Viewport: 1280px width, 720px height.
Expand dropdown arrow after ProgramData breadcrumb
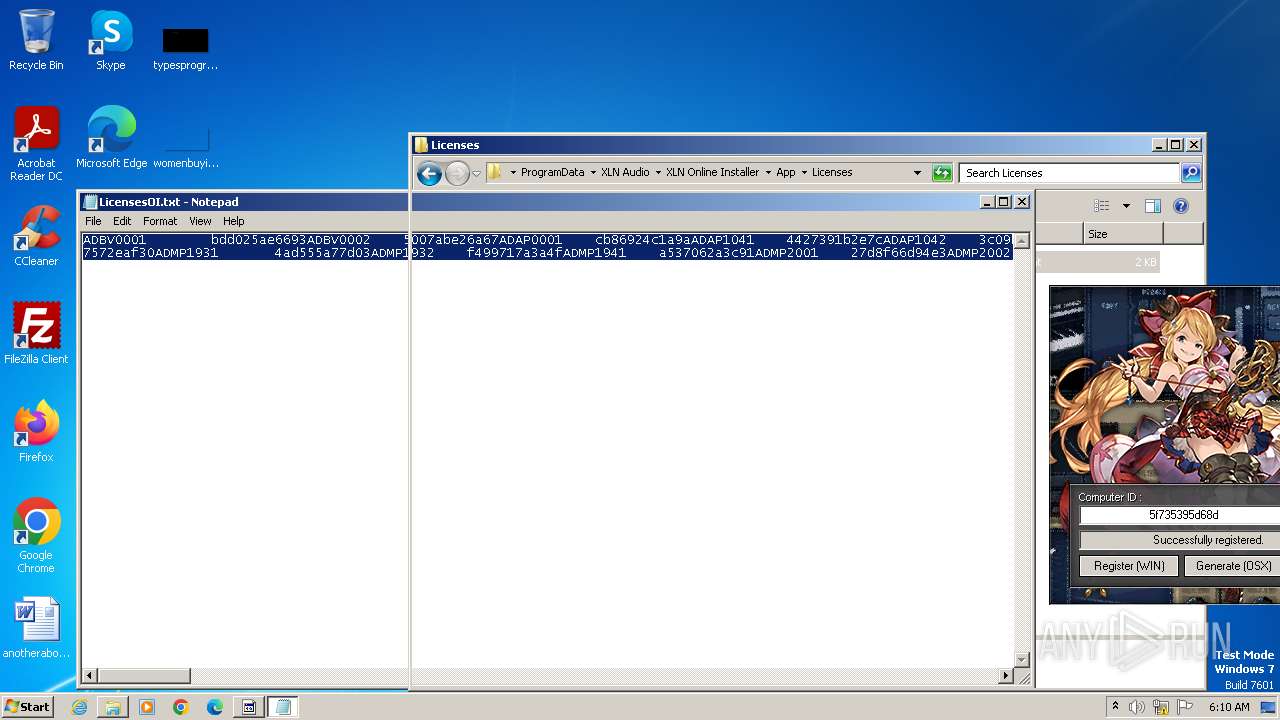pyautogui.click(x=592, y=173)
